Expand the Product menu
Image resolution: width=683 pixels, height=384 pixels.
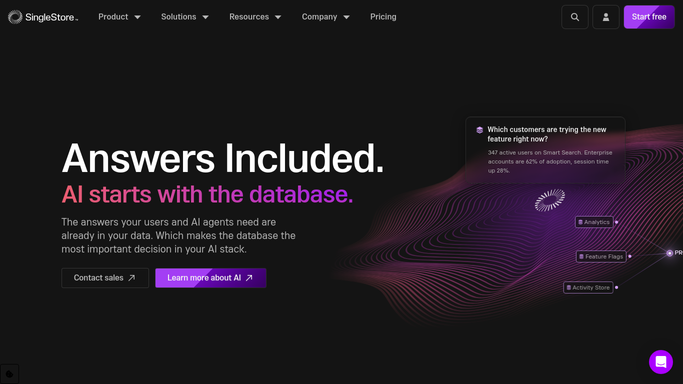pos(119,17)
